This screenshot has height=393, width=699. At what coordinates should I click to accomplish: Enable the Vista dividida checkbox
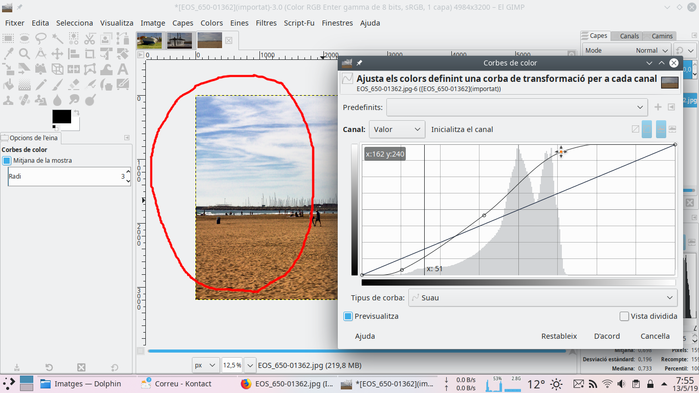tap(624, 316)
